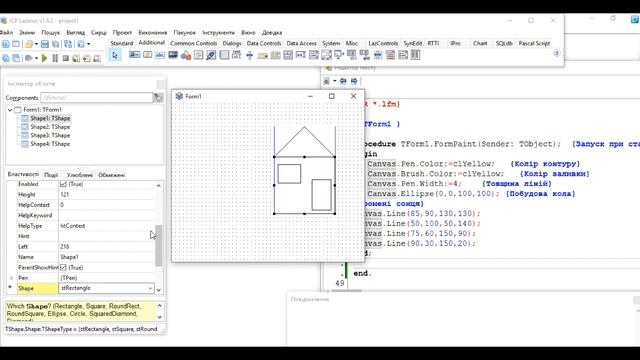The width and height of the screenshot is (640, 360).
Task: Select Shape2: TShape in component tree
Action: pos(50,127)
